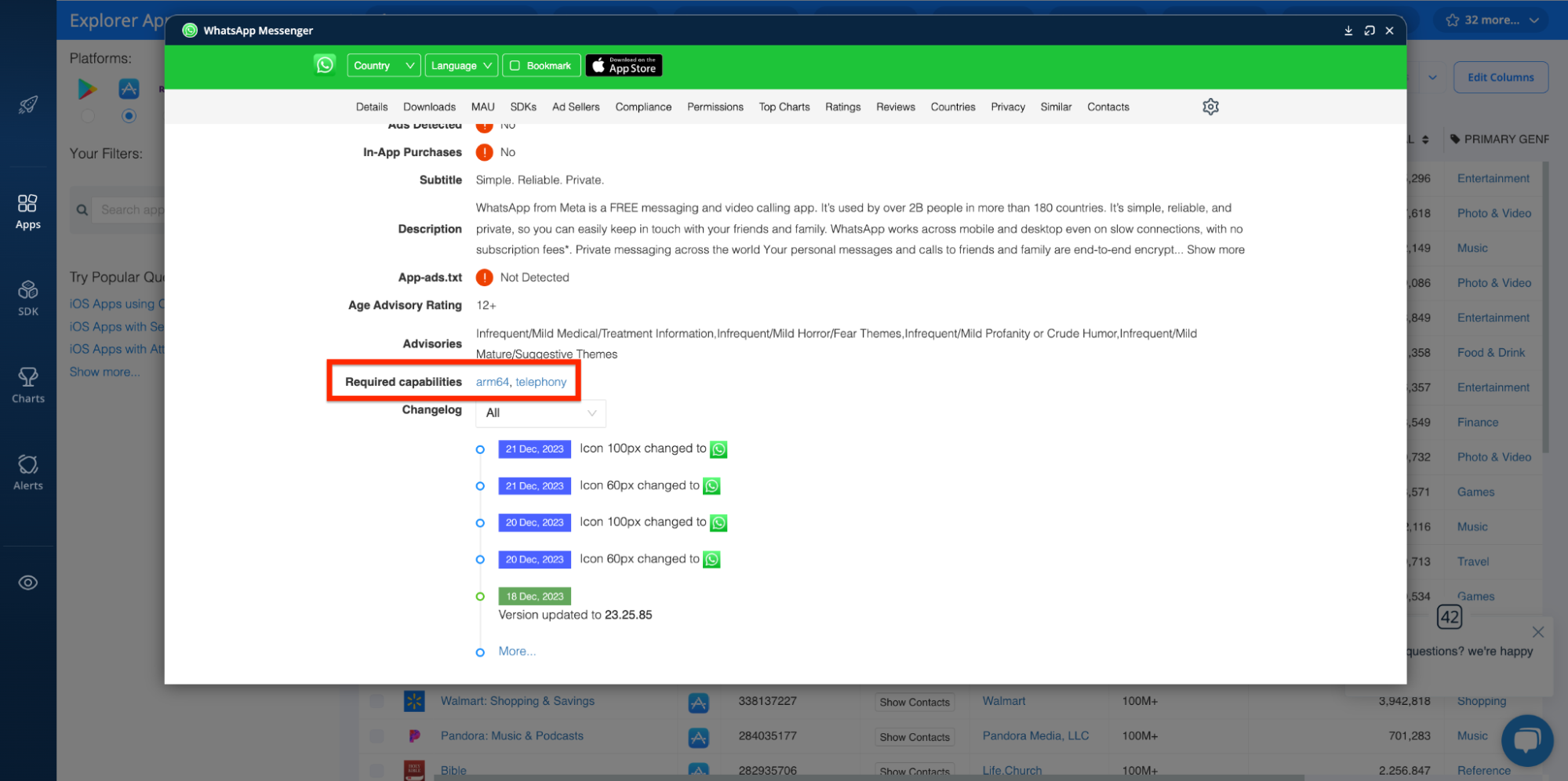
Task: Dismiss the questions chat popup
Action: click(1538, 632)
